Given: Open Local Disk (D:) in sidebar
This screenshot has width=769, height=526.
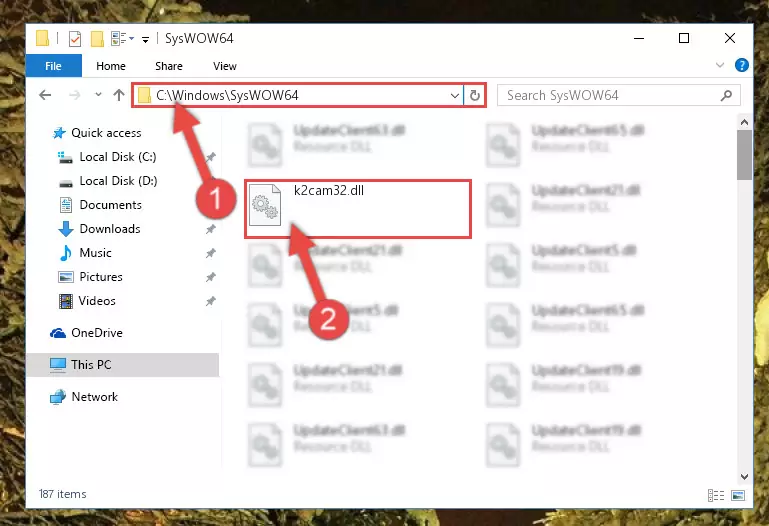Looking at the screenshot, I should [x=118, y=181].
